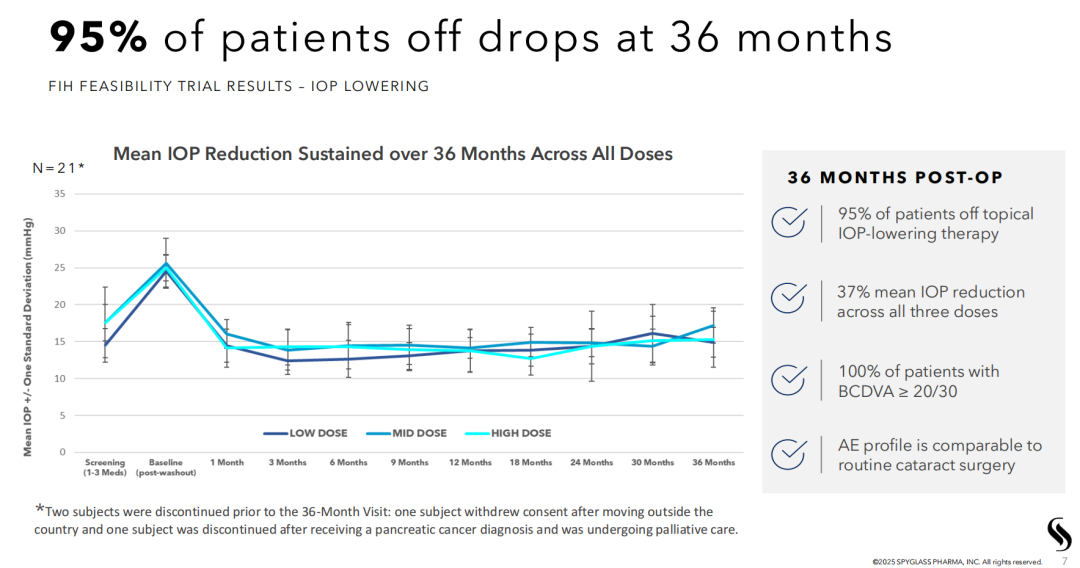
Task: Select the LOW DOSE legend entry
Action: [305, 433]
